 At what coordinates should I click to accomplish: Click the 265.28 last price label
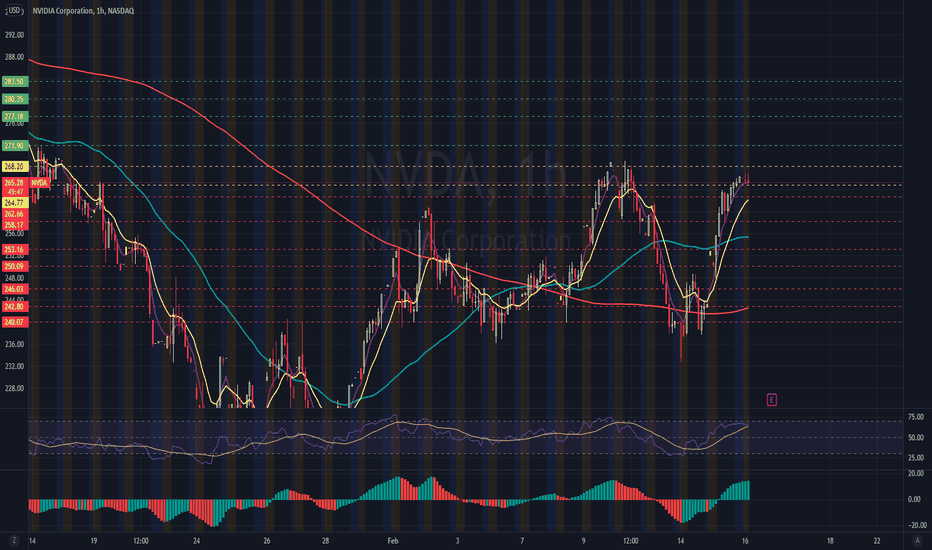pyautogui.click(x=14, y=183)
